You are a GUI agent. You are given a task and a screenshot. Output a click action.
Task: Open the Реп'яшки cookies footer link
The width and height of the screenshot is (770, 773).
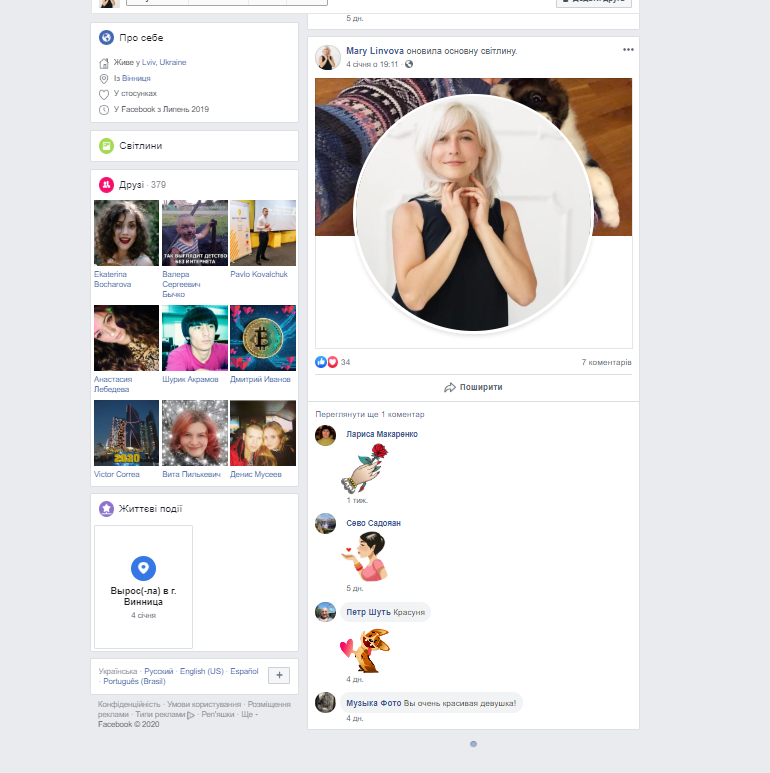(x=218, y=714)
